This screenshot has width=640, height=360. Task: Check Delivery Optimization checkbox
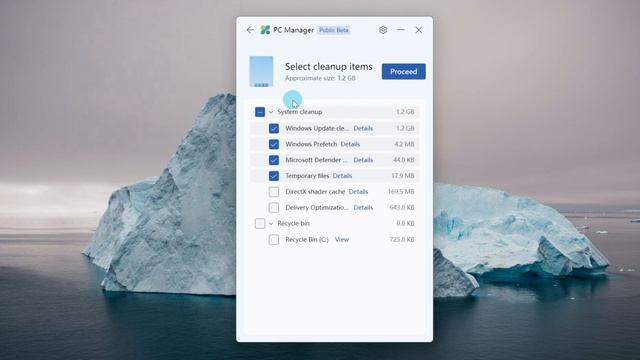(x=274, y=207)
